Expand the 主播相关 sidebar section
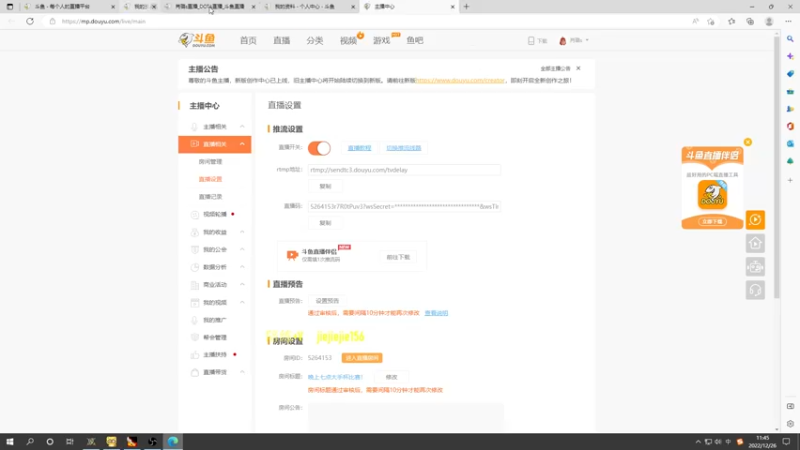The image size is (800, 450). (x=242, y=127)
